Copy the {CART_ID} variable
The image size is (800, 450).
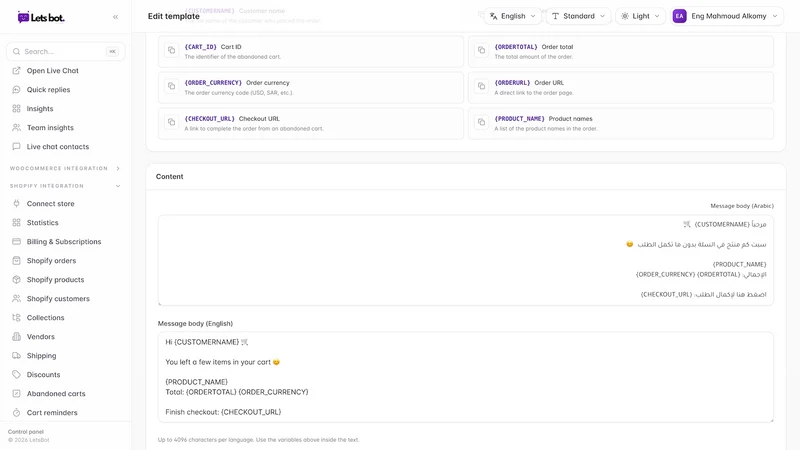pos(171,51)
